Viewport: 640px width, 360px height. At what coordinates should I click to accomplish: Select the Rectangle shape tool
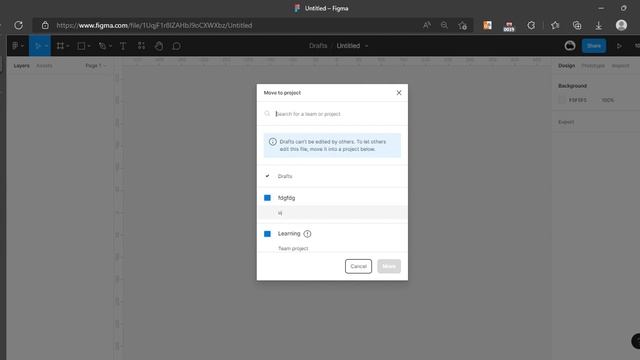pos(81,46)
